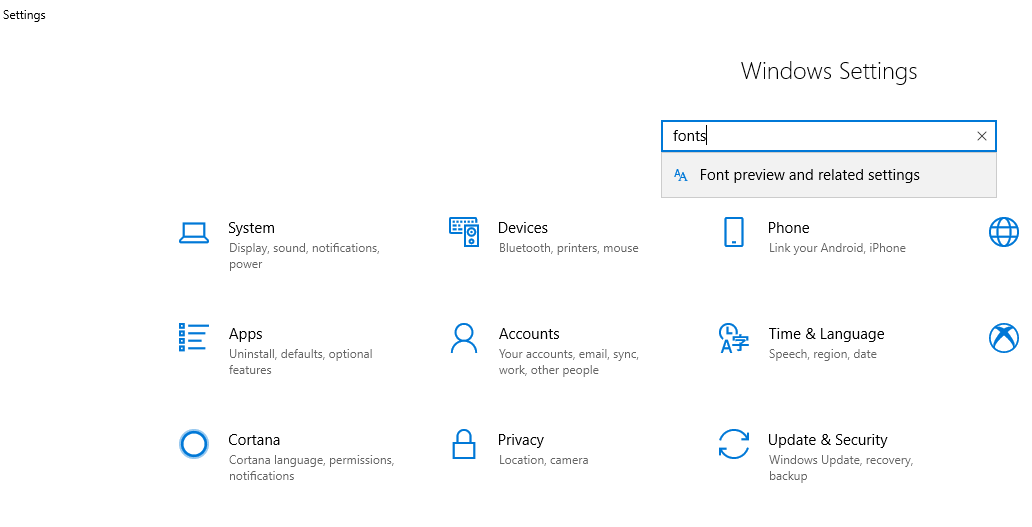
Task: Open Devices keyboard and speaker icon
Action: (x=464, y=232)
